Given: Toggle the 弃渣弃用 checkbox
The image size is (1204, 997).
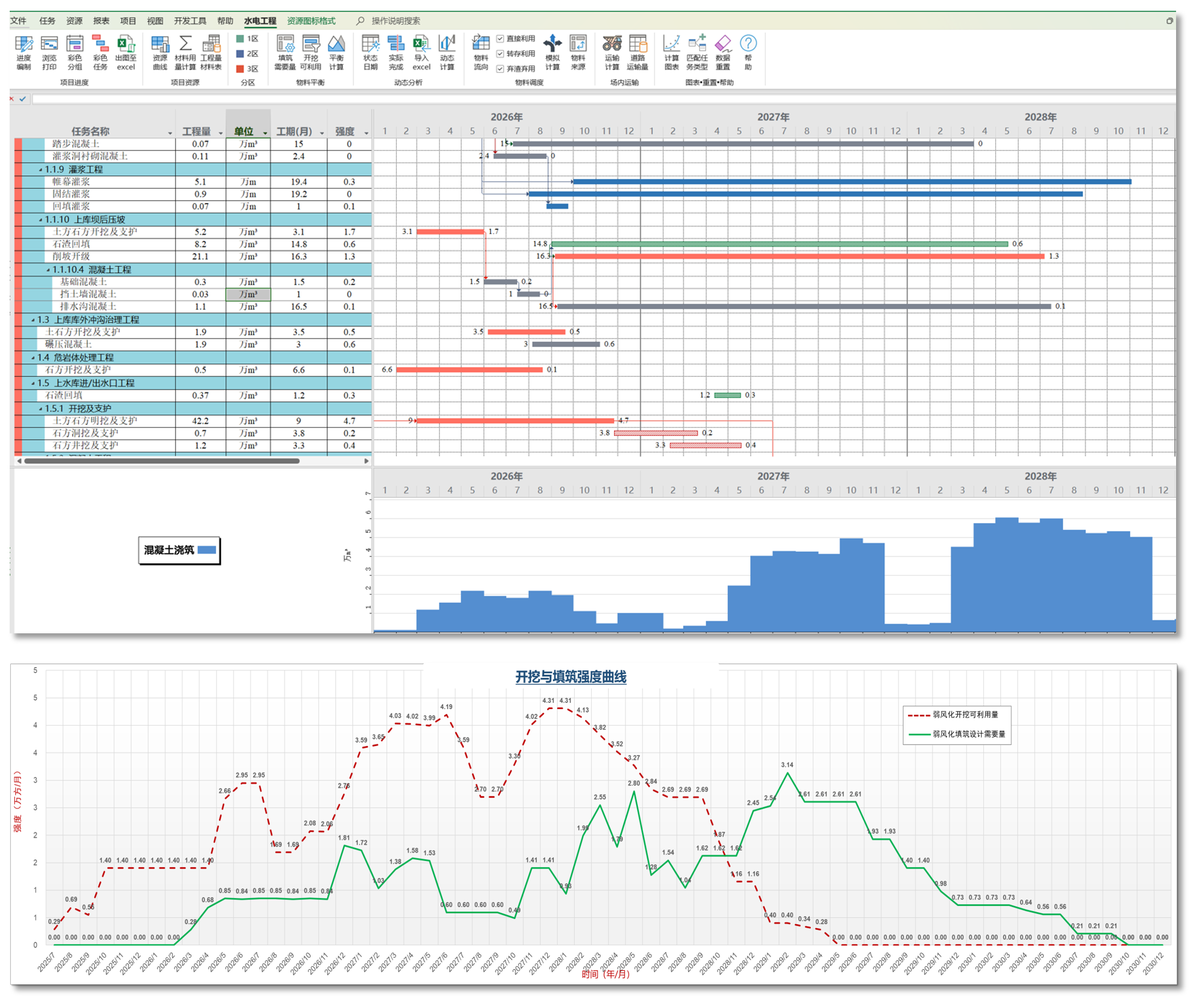Looking at the screenshot, I should [500, 69].
